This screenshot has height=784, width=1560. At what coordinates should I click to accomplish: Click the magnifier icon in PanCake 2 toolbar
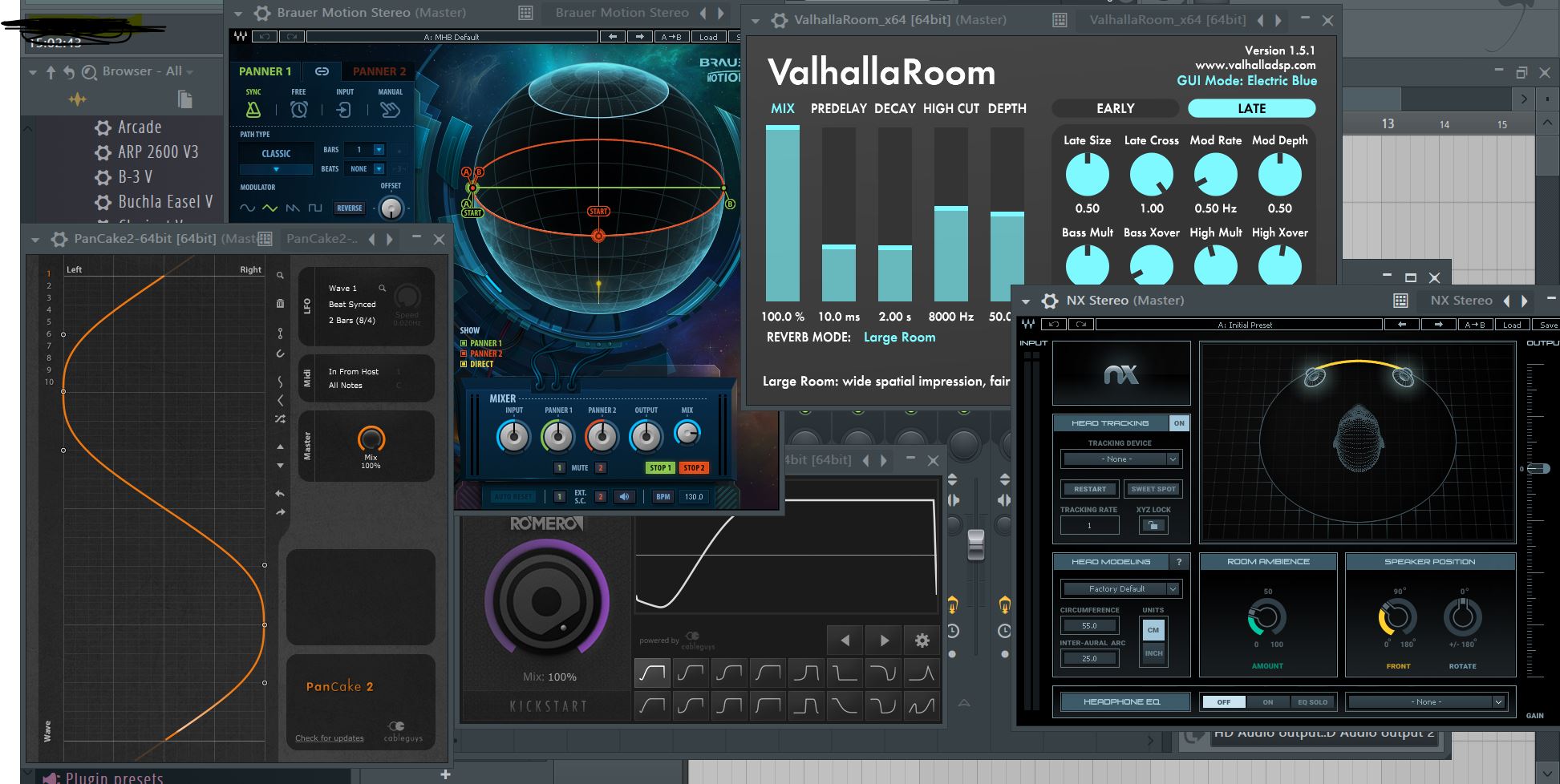pyautogui.click(x=280, y=276)
